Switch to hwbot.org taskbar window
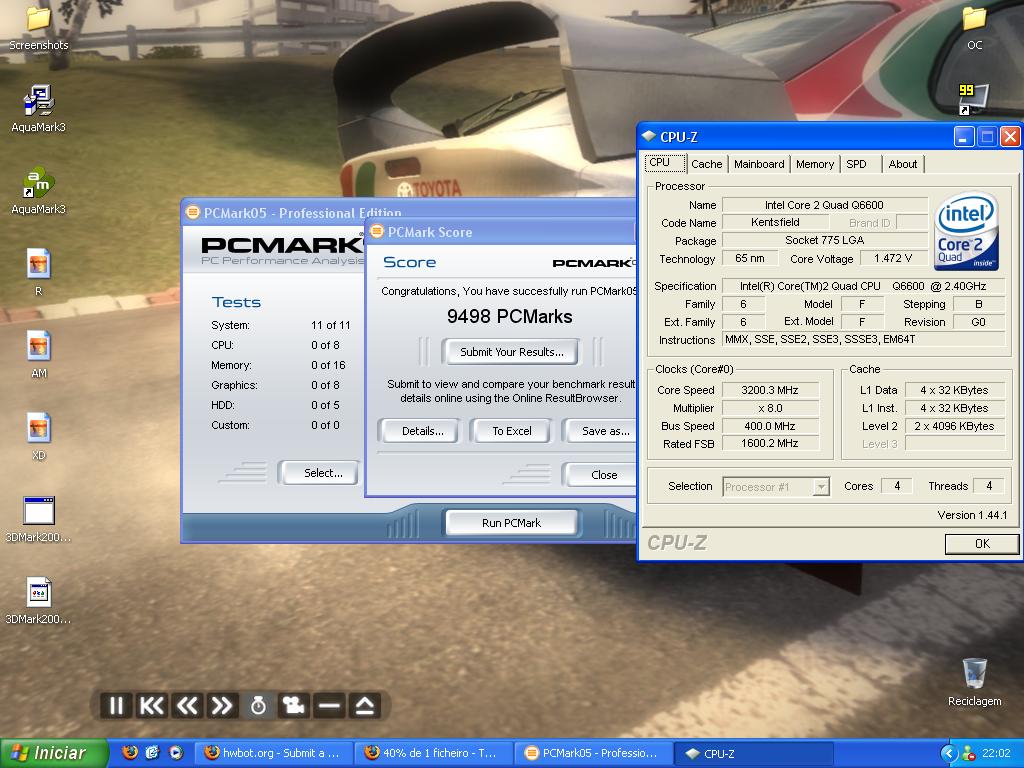This screenshot has width=1024, height=768. (273, 753)
